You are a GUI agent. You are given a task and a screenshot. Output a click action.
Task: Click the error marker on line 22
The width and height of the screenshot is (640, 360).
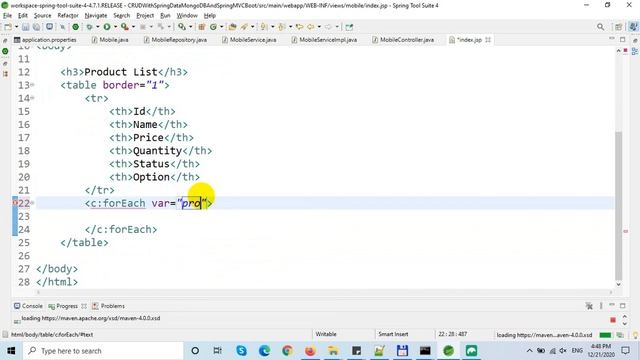(15, 203)
